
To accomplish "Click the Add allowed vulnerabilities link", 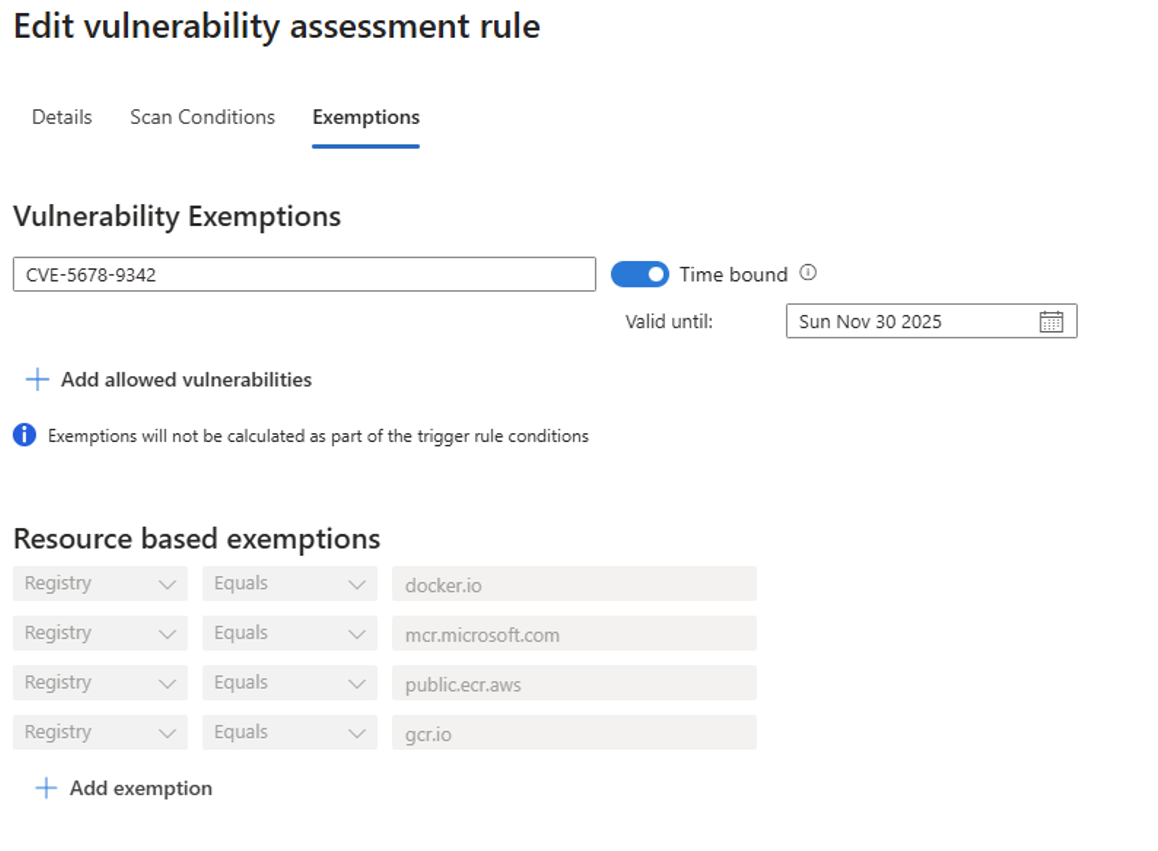I will click(x=186, y=380).
